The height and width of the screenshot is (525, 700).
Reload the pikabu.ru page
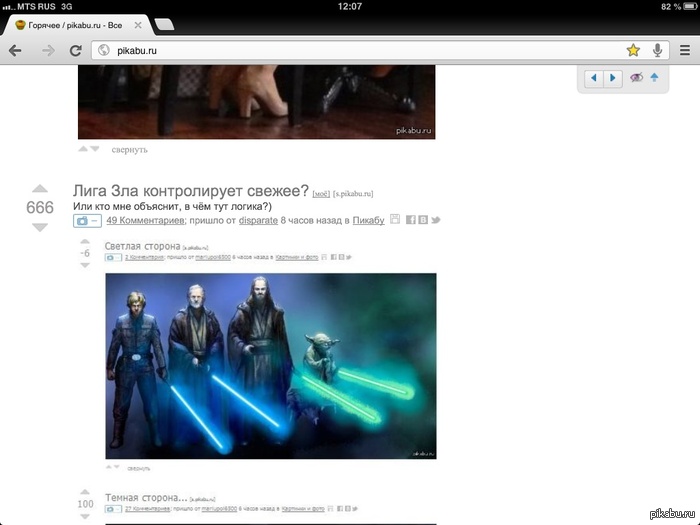[x=75, y=49]
